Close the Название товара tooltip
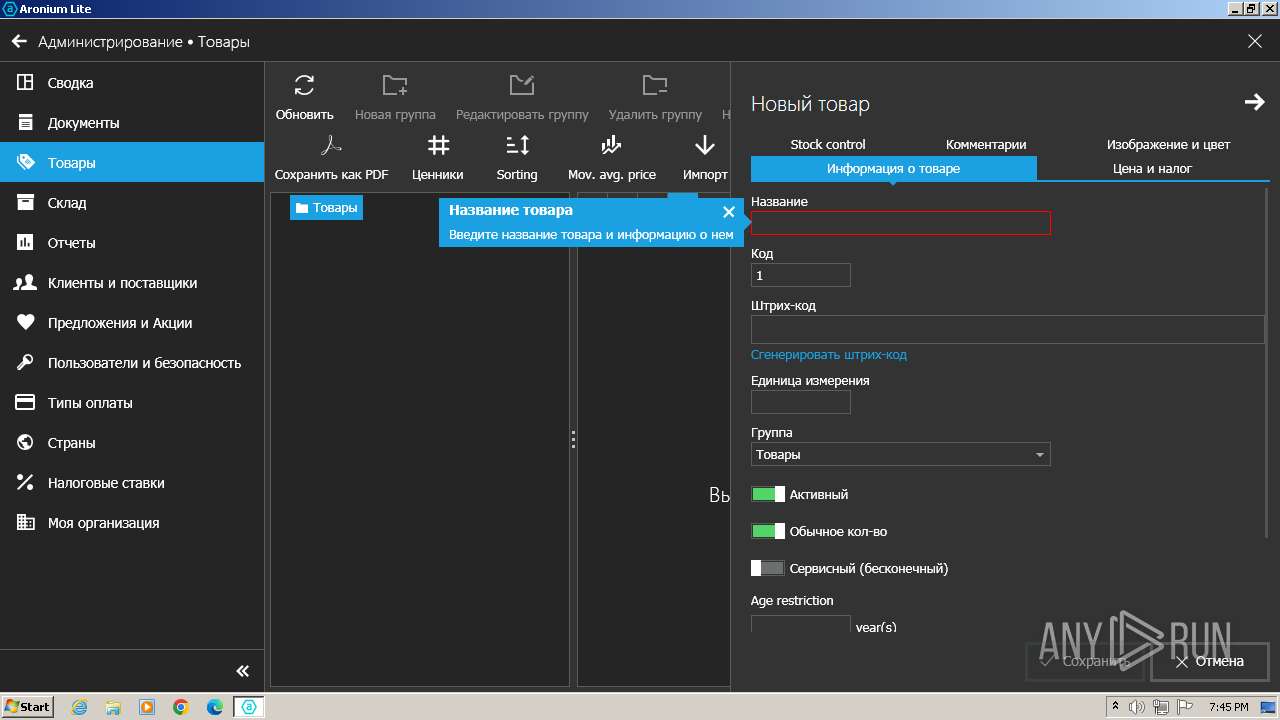1280x720 pixels. pyautogui.click(x=729, y=212)
